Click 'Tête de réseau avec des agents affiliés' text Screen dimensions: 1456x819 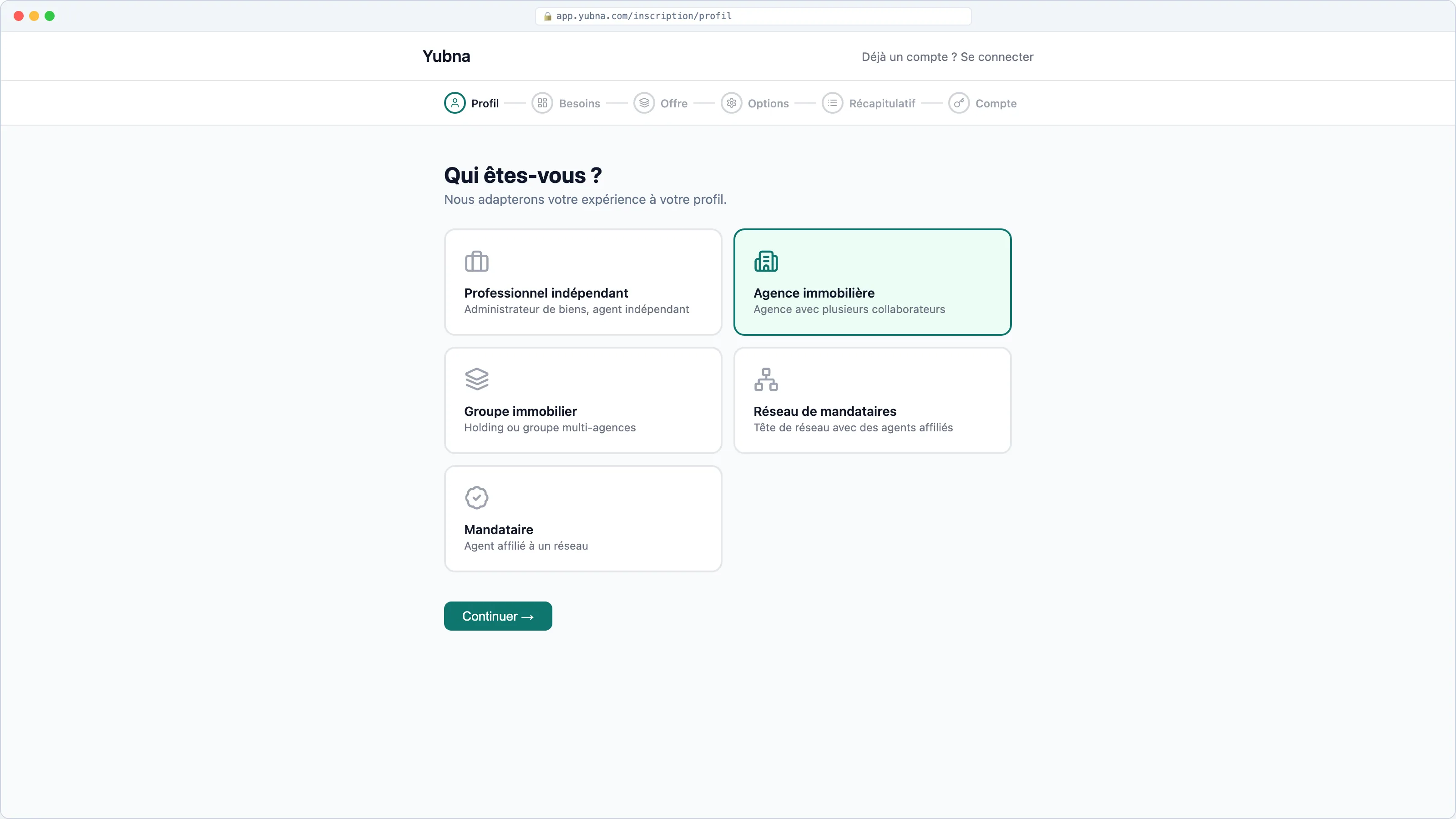click(853, 427)
